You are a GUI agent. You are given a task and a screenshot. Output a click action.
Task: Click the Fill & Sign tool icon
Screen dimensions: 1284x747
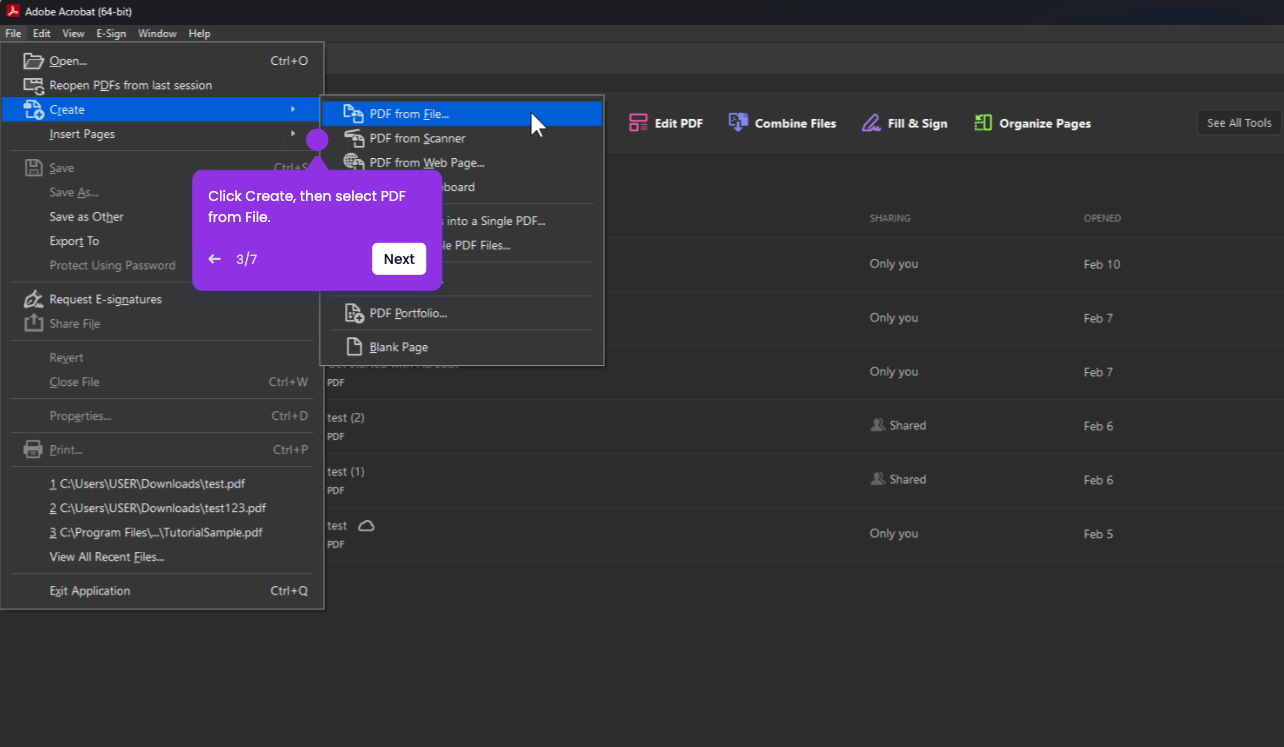871,123
